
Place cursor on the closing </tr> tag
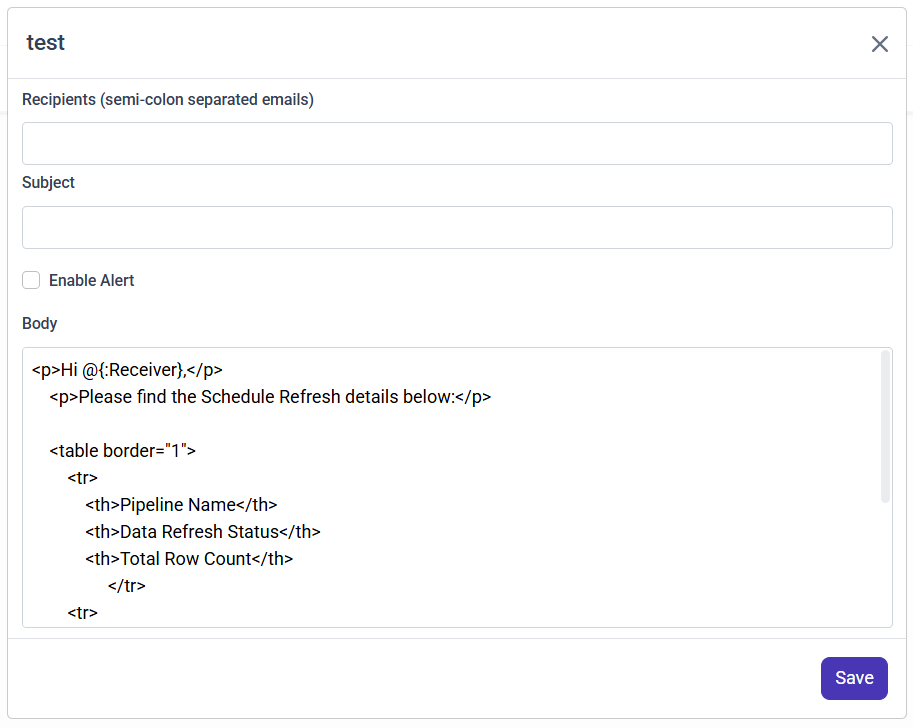point(127,586)
